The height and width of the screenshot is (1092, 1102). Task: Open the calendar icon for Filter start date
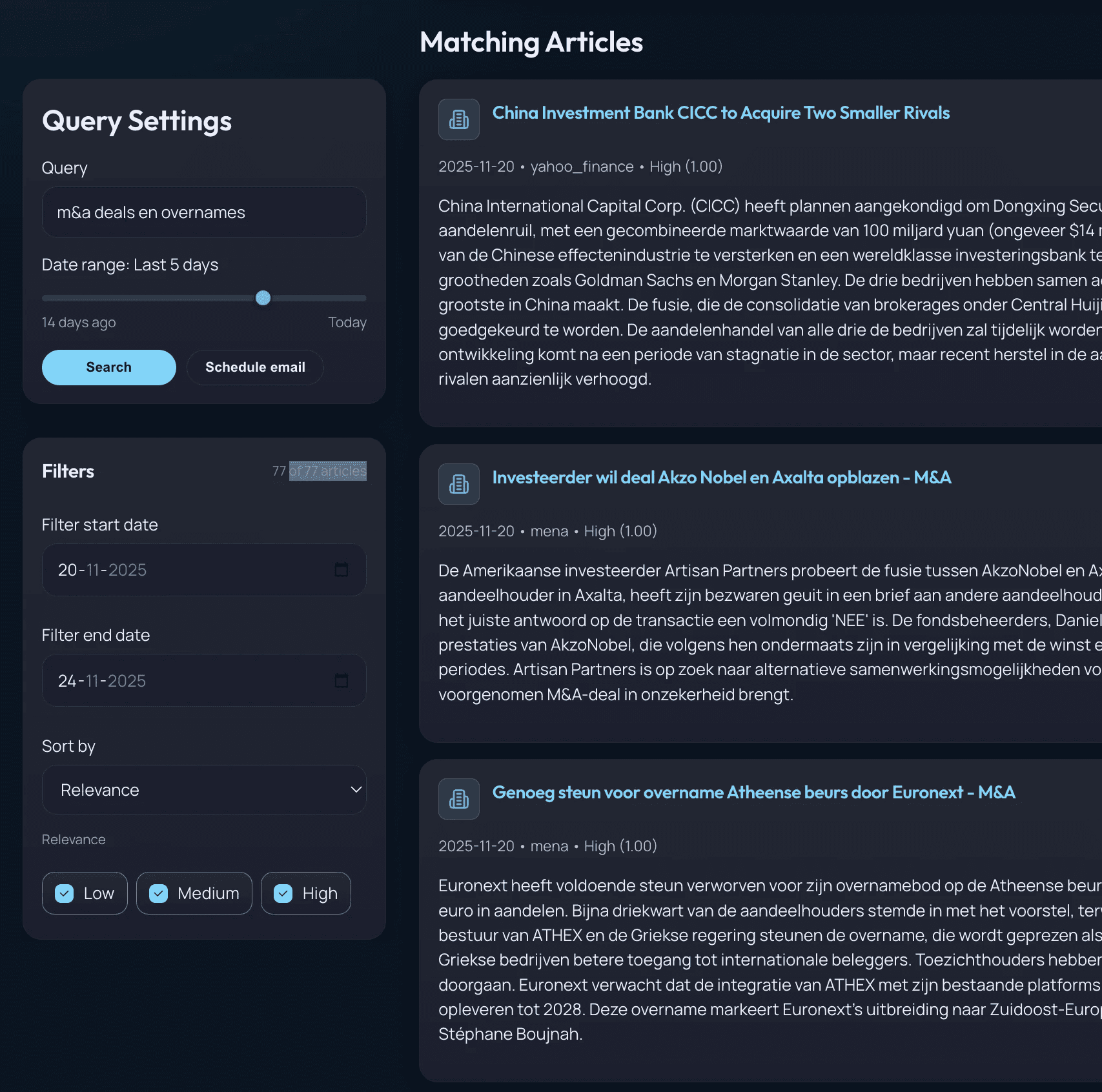343,569
